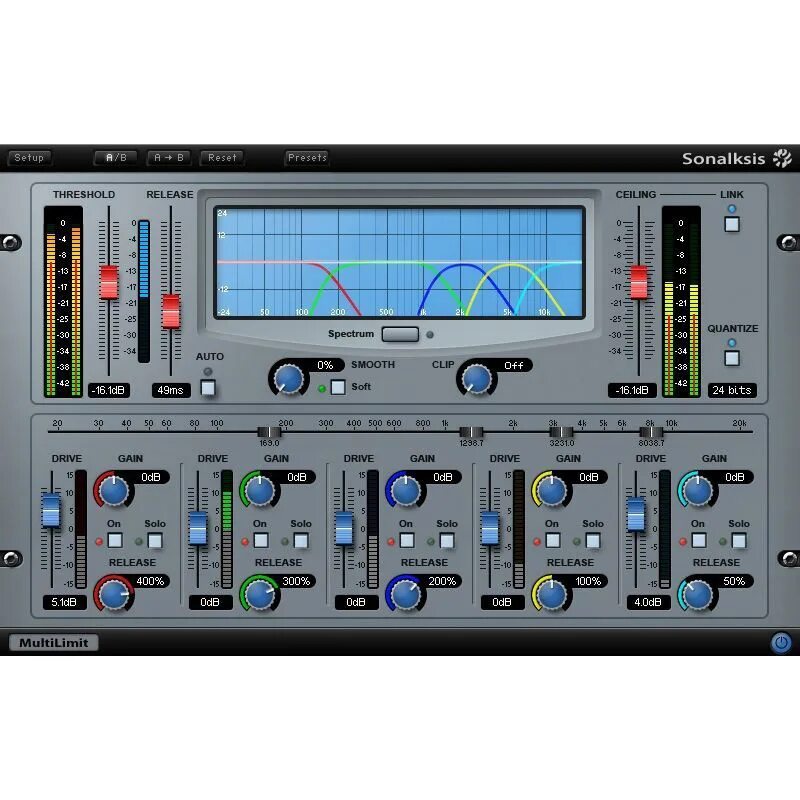The height and width of the screenshot is (800, 800).
Task: Toggle On for the yellow band
Action: [x=553, y=540]
